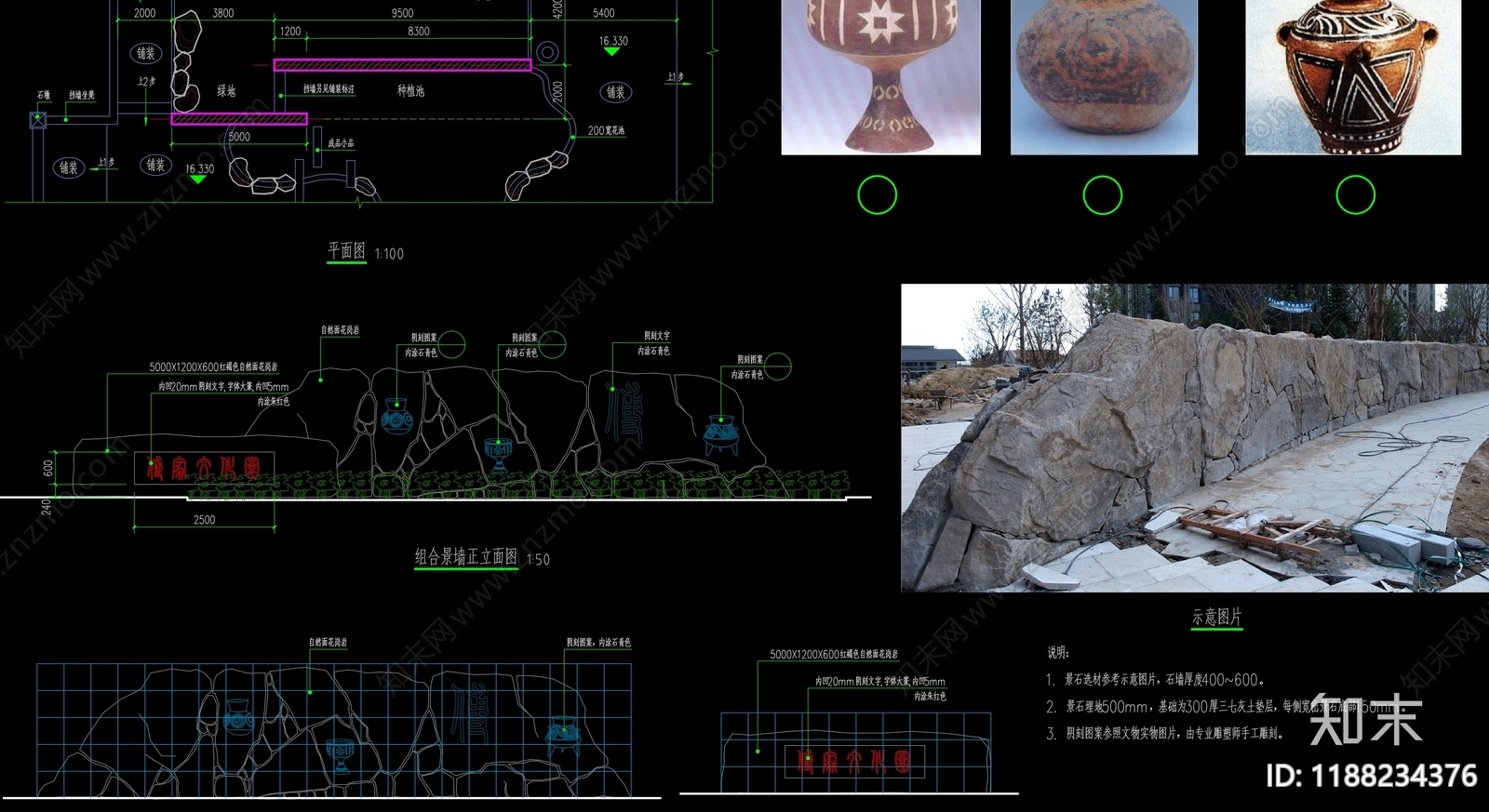Select the "ID: 1188234376" text

tap(1371, 776)
